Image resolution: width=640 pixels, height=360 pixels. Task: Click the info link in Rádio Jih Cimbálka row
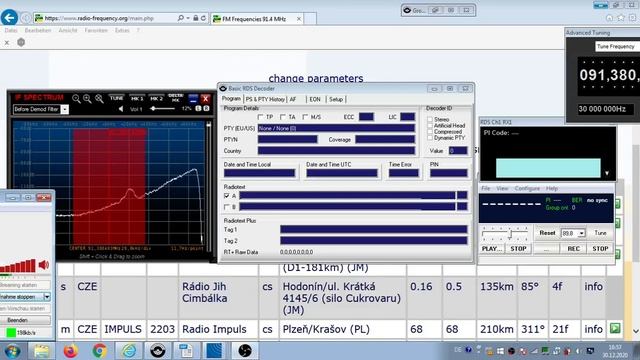593,287
